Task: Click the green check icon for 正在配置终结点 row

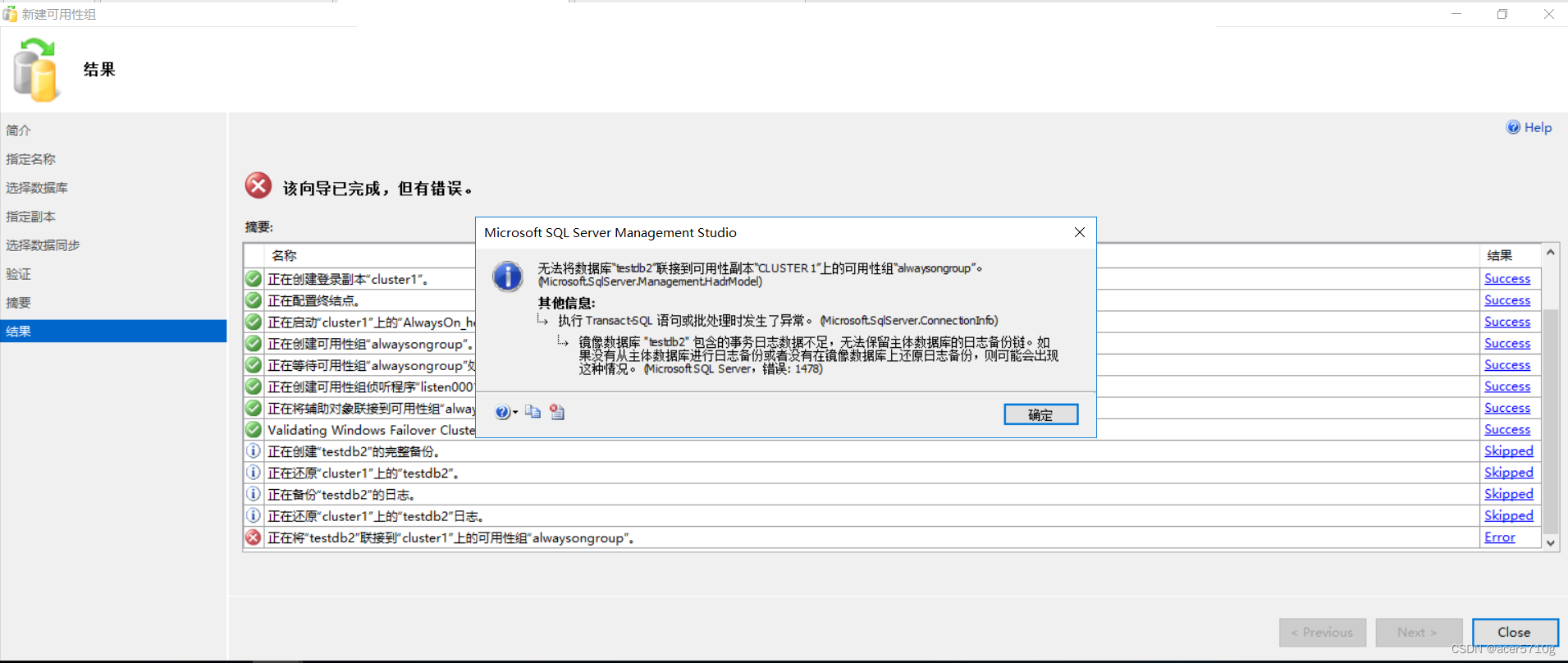Action: pos(254,300)
